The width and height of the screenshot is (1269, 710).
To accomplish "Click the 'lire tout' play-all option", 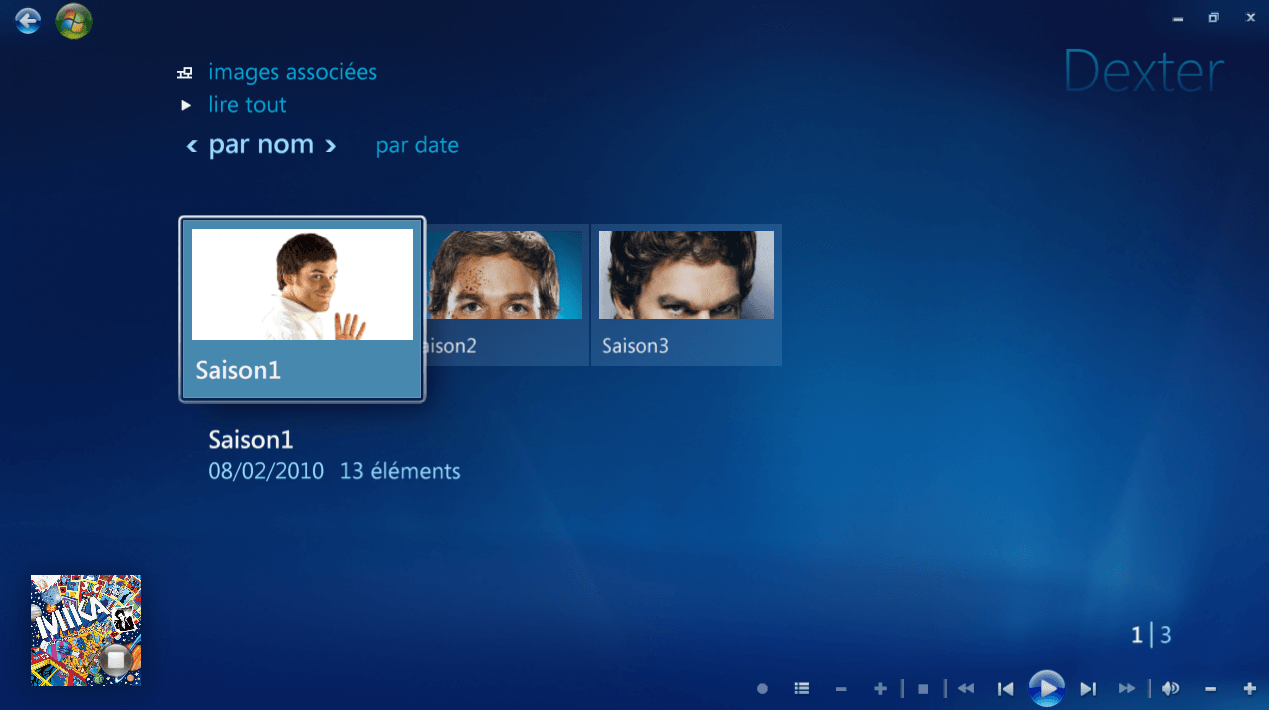I will tap(247, 105).
